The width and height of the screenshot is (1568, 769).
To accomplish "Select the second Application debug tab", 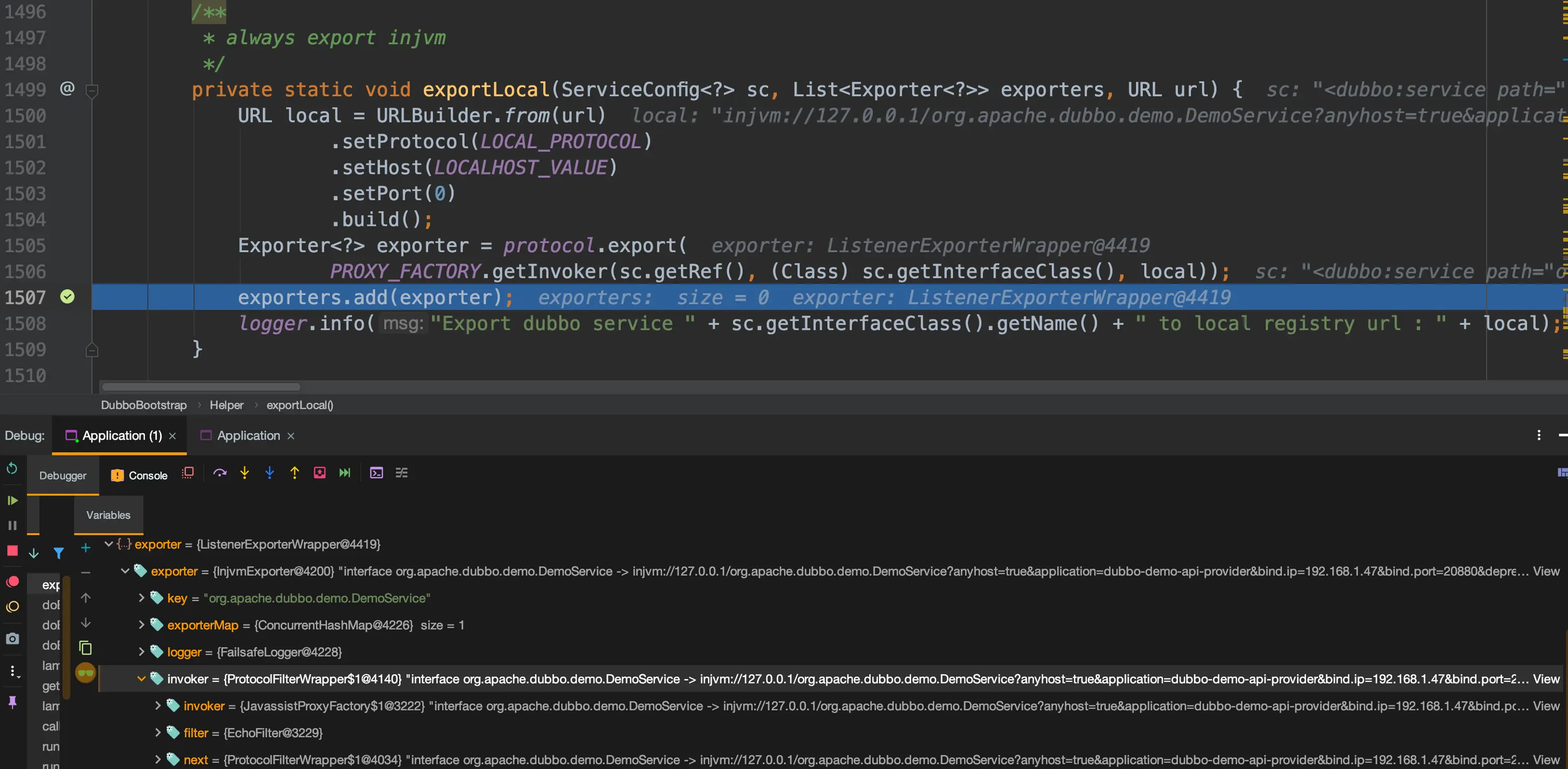I will [248, 436].
